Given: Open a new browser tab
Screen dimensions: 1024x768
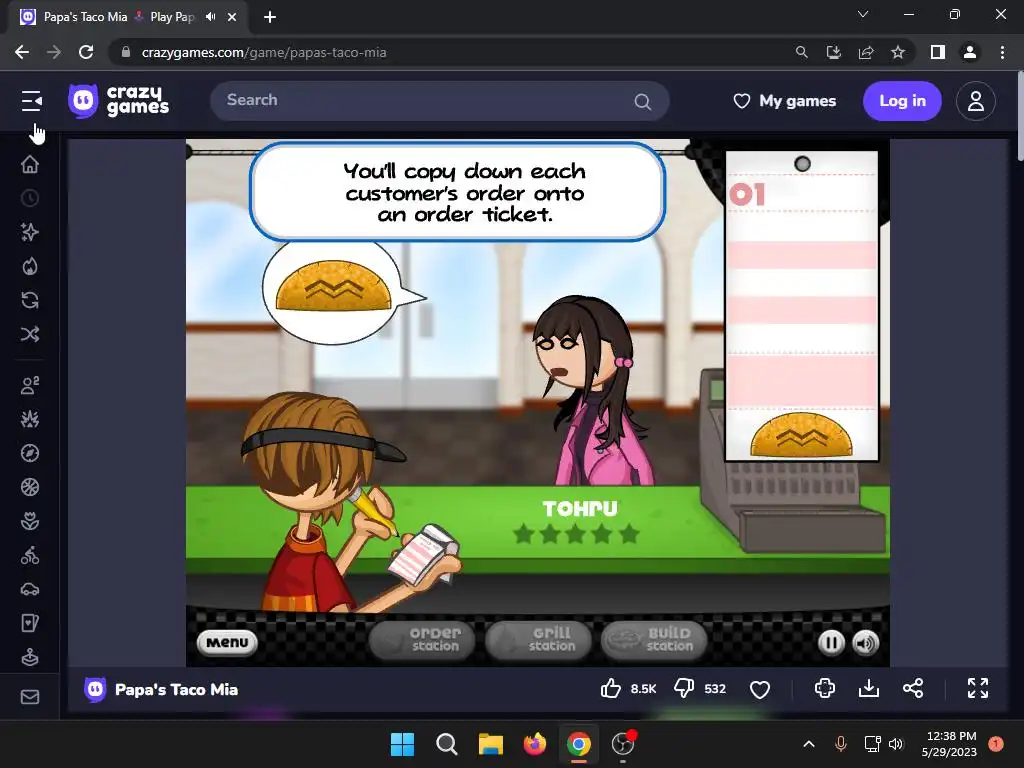Looking at the screenshot, I should (x=270, y=17).
